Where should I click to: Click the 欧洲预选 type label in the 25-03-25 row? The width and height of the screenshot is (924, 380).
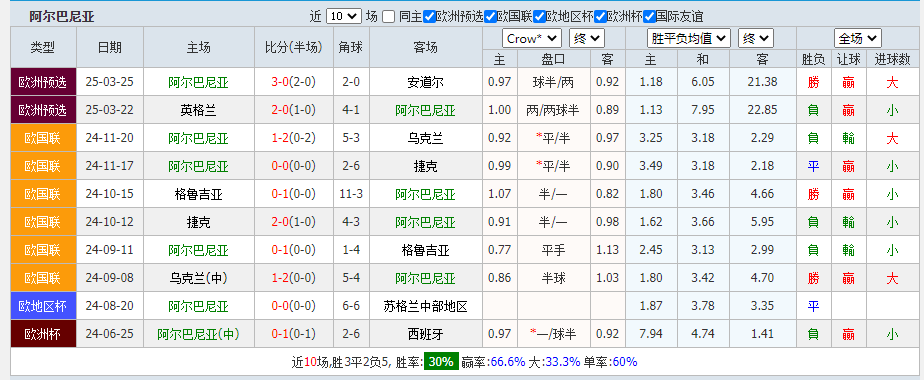pyautogui.click(x=44, y=82)
